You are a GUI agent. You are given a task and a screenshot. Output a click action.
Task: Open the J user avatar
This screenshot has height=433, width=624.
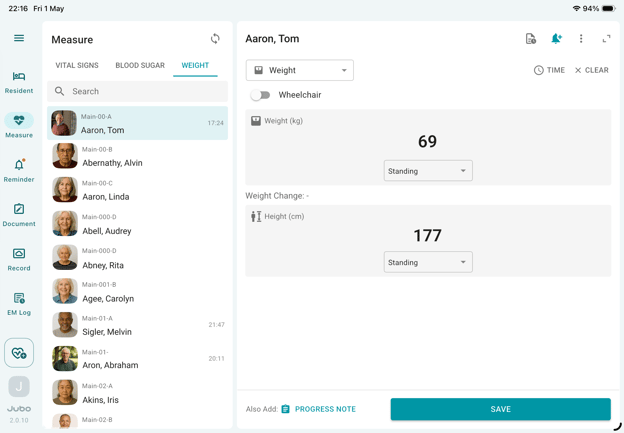click(x=19, y=386)
